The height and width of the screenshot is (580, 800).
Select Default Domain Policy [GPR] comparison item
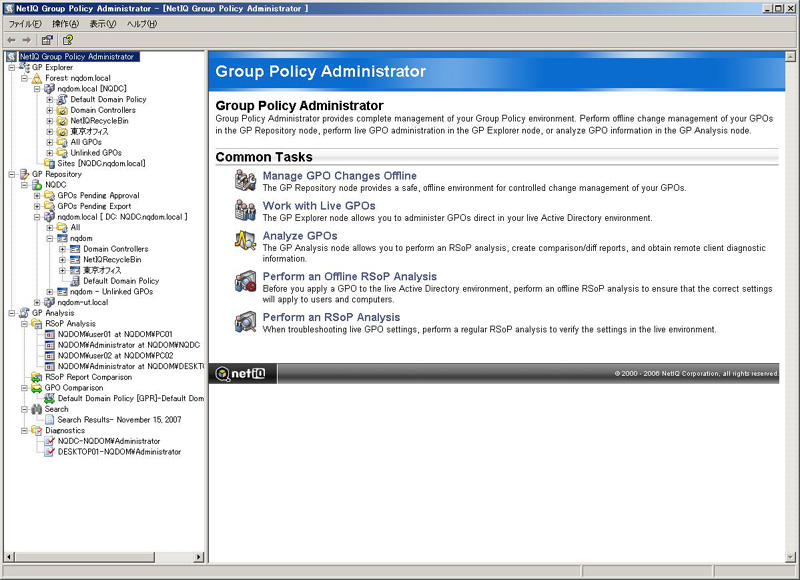[131, 398]
